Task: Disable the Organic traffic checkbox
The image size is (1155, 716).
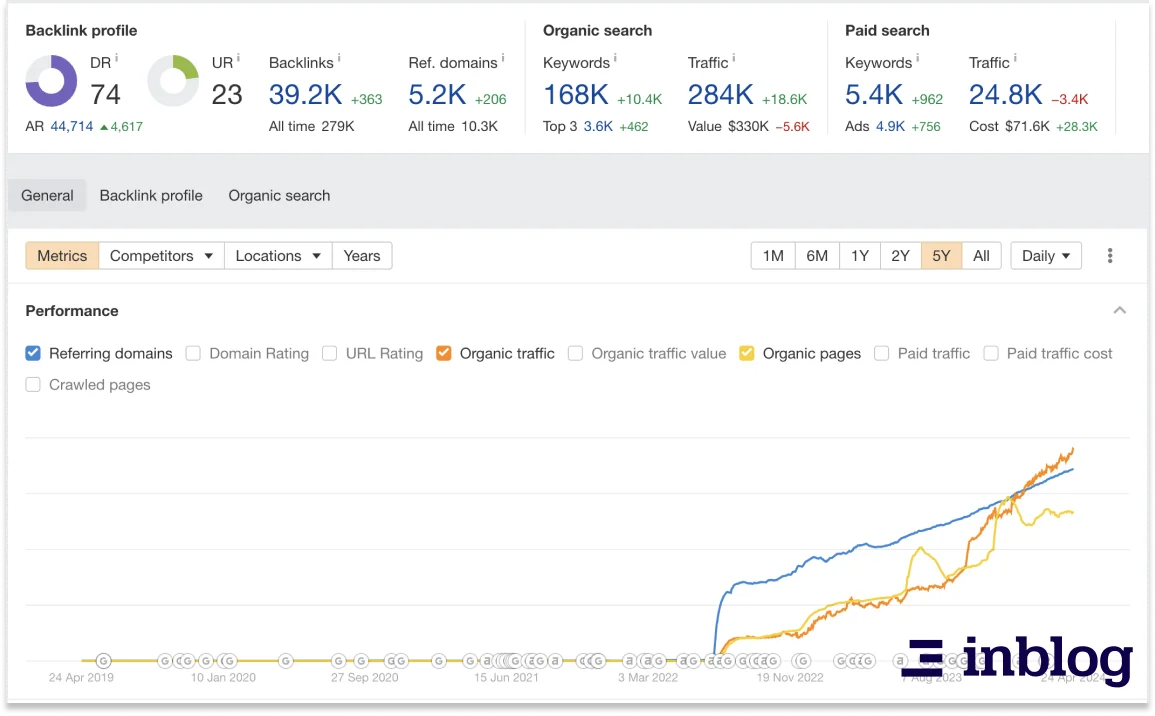Action: (444, 353)
